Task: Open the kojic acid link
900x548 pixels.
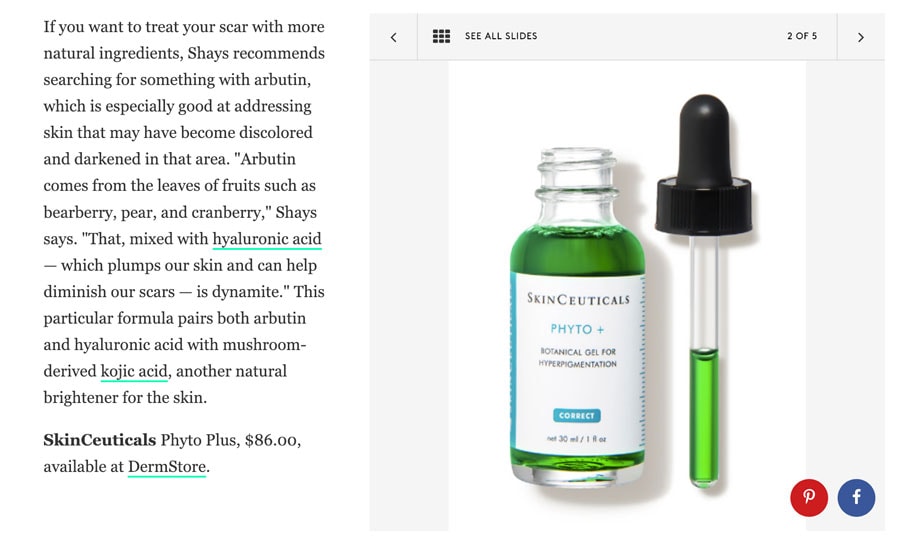Action: 134,371
